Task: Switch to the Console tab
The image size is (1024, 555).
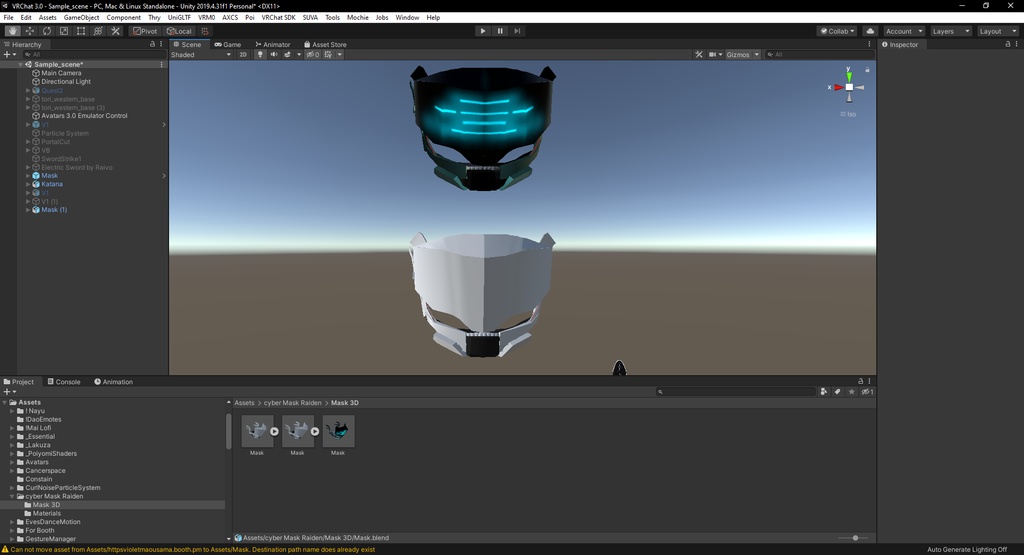Action: pyautogui.click(x=63, y=381)
